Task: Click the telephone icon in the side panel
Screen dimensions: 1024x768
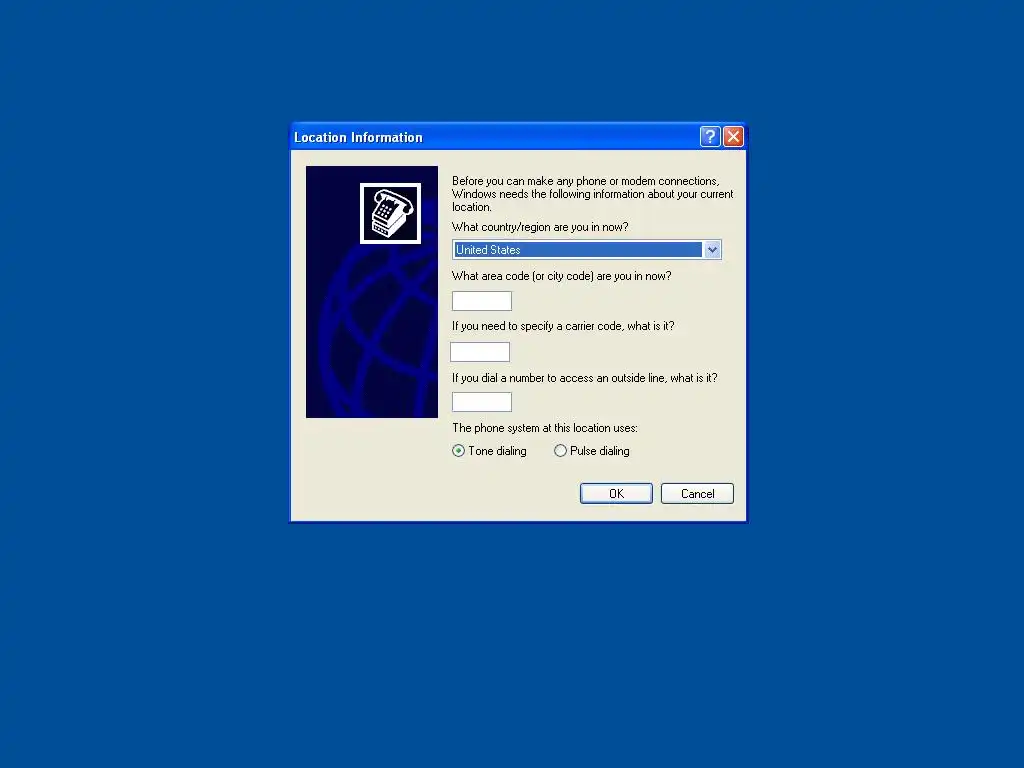Action: click(390, 213)
